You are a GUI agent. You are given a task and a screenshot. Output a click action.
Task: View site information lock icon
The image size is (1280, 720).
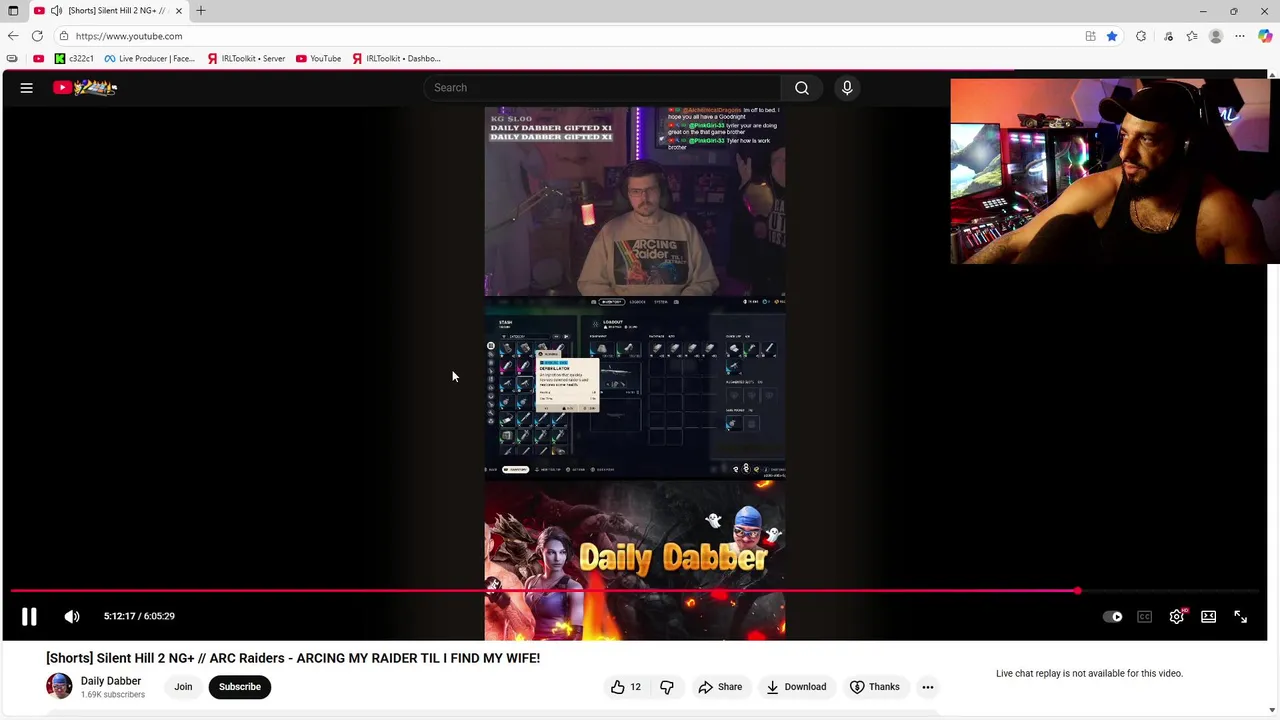tap(64, 36)
